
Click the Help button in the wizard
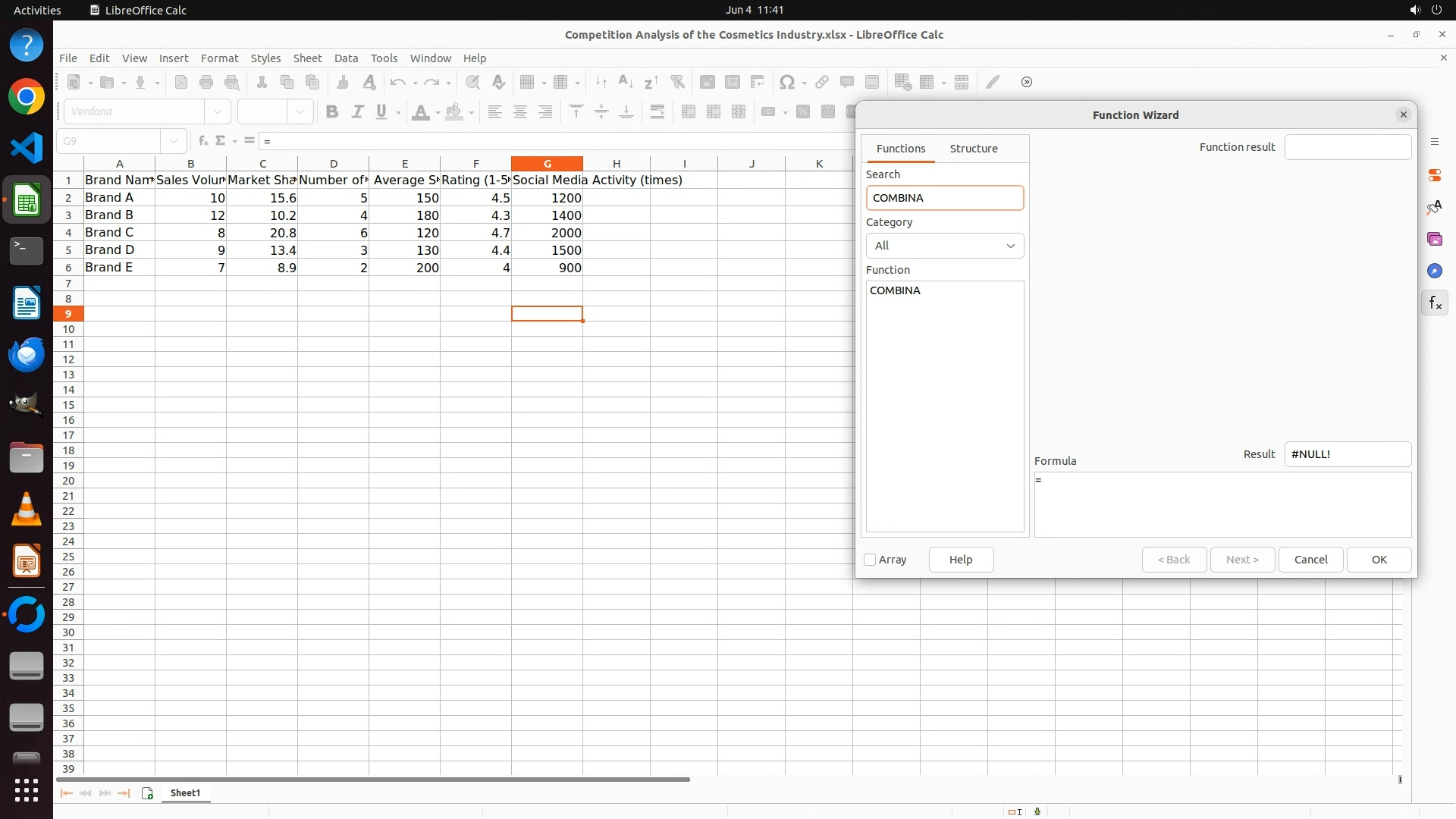(960, 560)
